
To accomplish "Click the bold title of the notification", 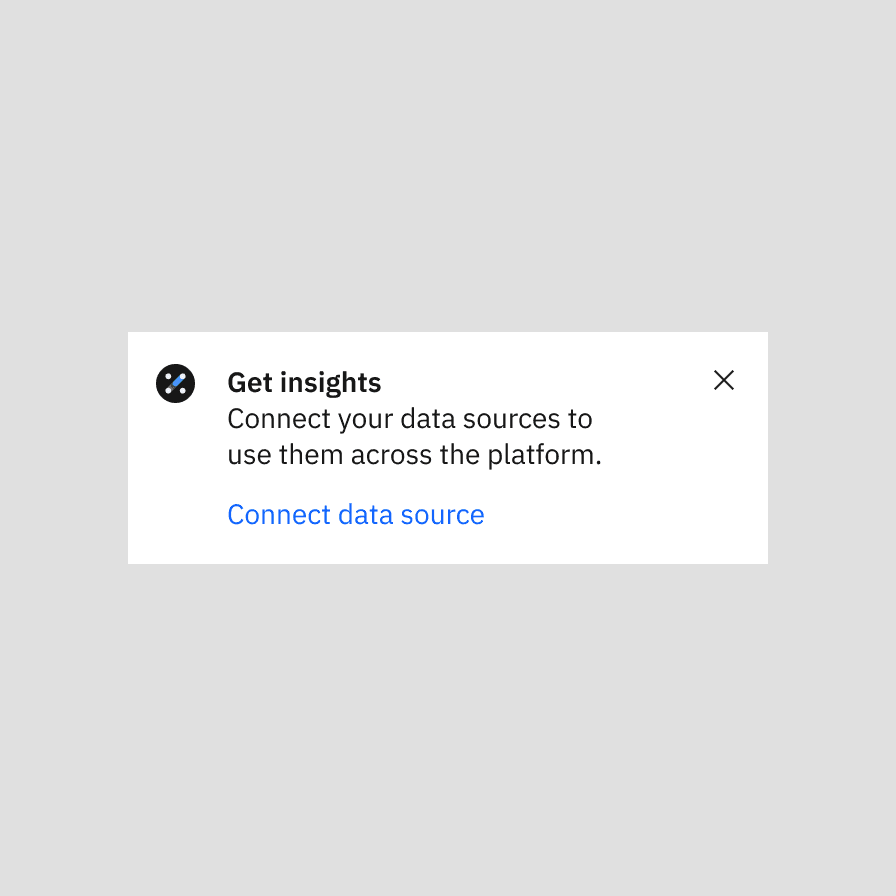I will point(304,382).
